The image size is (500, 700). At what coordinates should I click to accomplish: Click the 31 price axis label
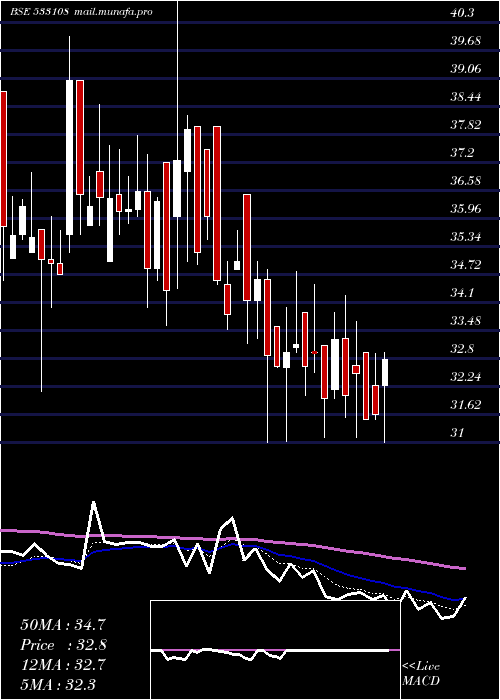point(457,433)
